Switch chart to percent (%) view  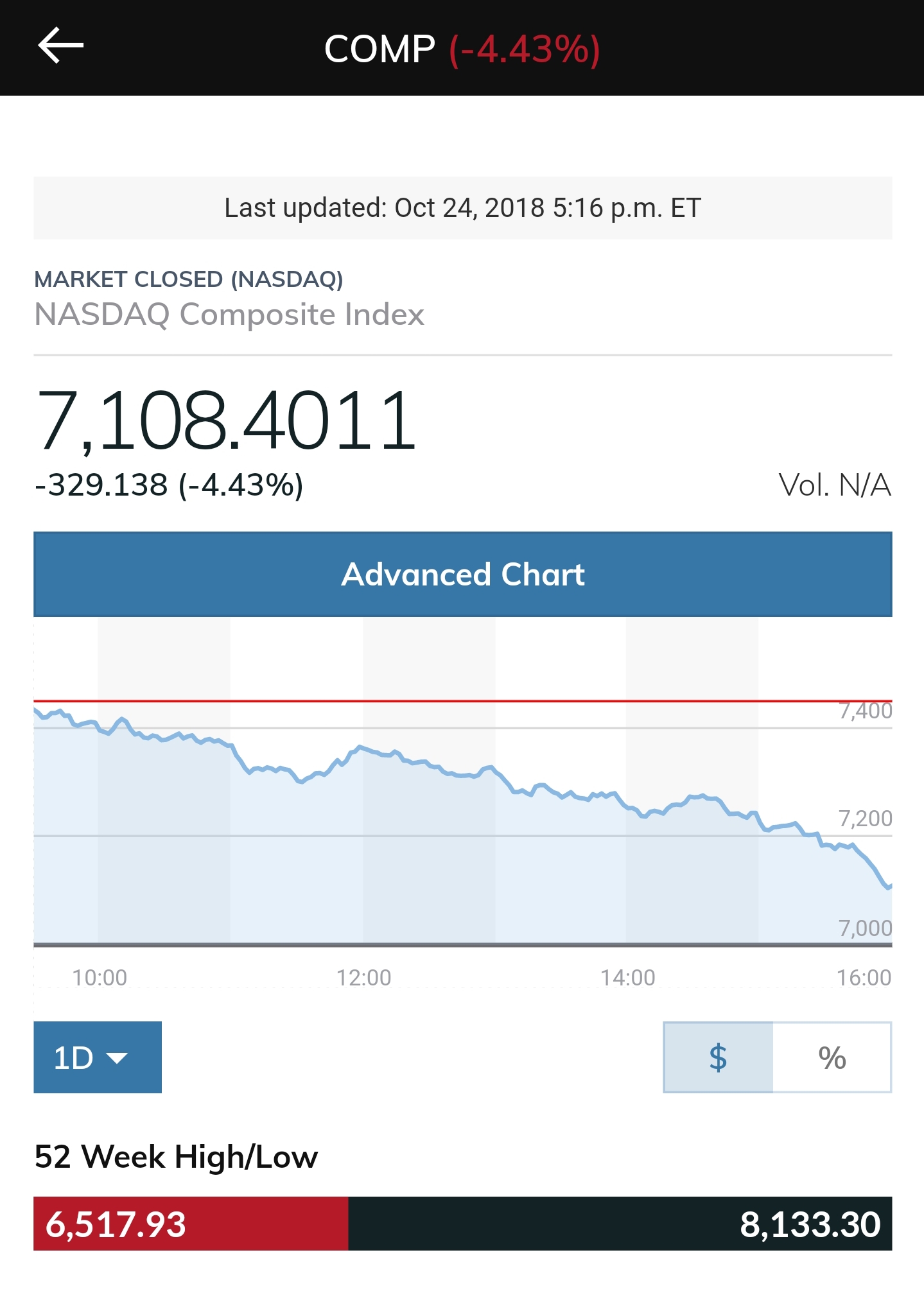click(832, 1057)
